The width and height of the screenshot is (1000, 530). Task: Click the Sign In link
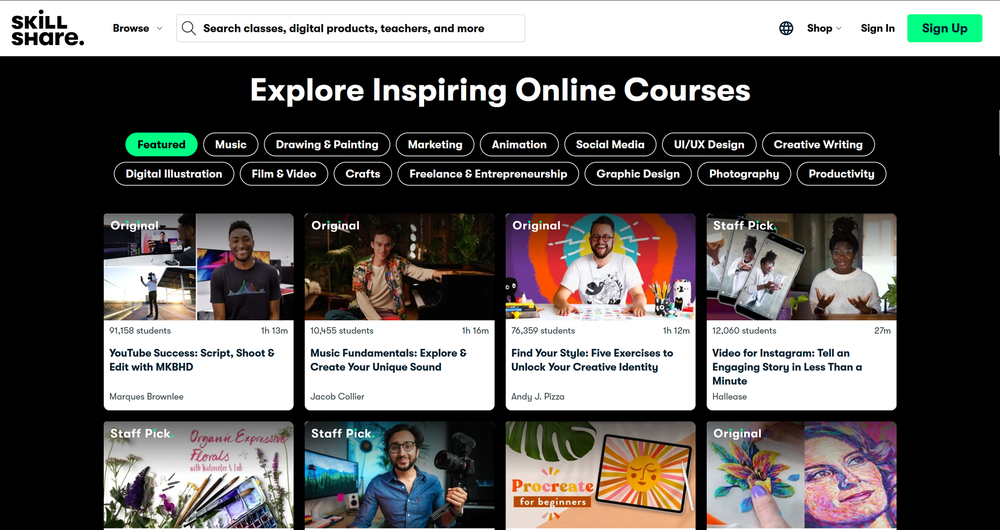coord(877,28)
